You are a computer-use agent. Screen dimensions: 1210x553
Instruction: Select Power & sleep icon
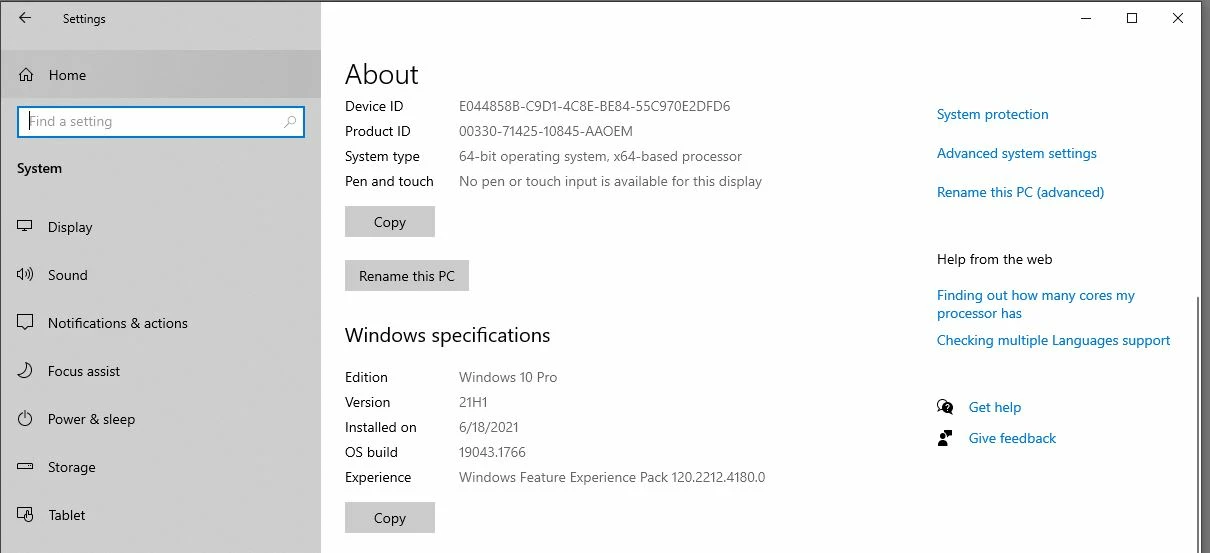pyautogui.click(x=26, y=419)
